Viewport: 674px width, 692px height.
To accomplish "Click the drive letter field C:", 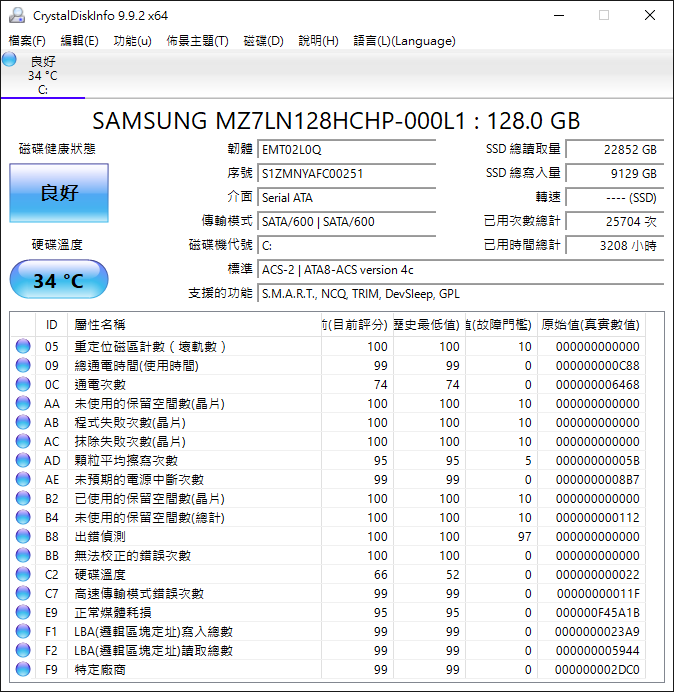I will [347, 245].
